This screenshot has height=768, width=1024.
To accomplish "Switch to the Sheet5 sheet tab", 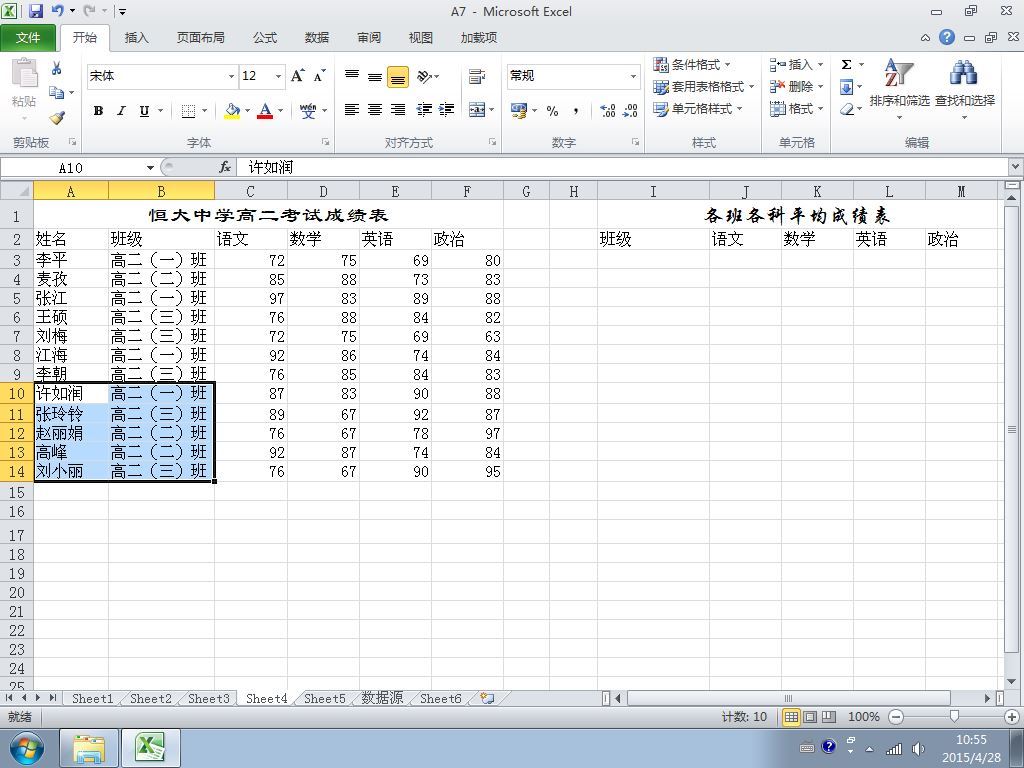I will click(325, 698).
